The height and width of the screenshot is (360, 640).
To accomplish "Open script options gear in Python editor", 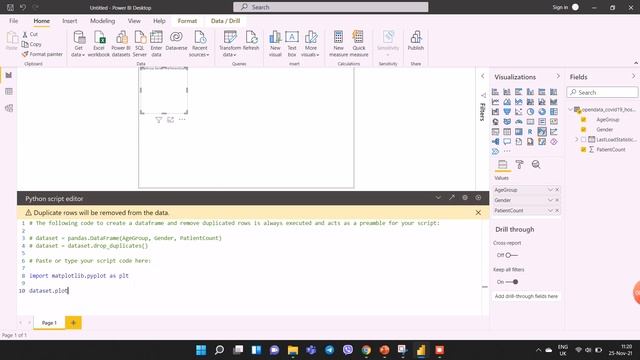I will (x=465, y=198).
